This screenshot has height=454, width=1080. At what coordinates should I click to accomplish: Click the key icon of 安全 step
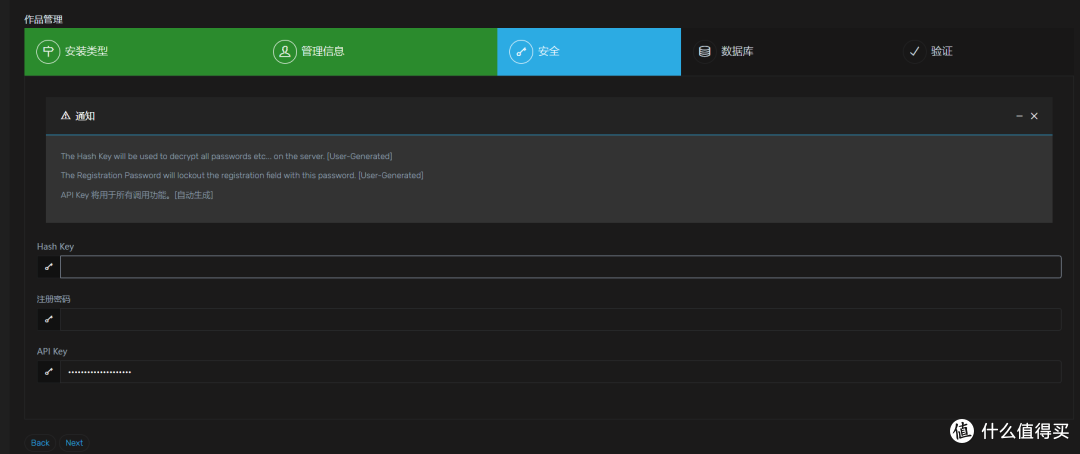point(521,52)
